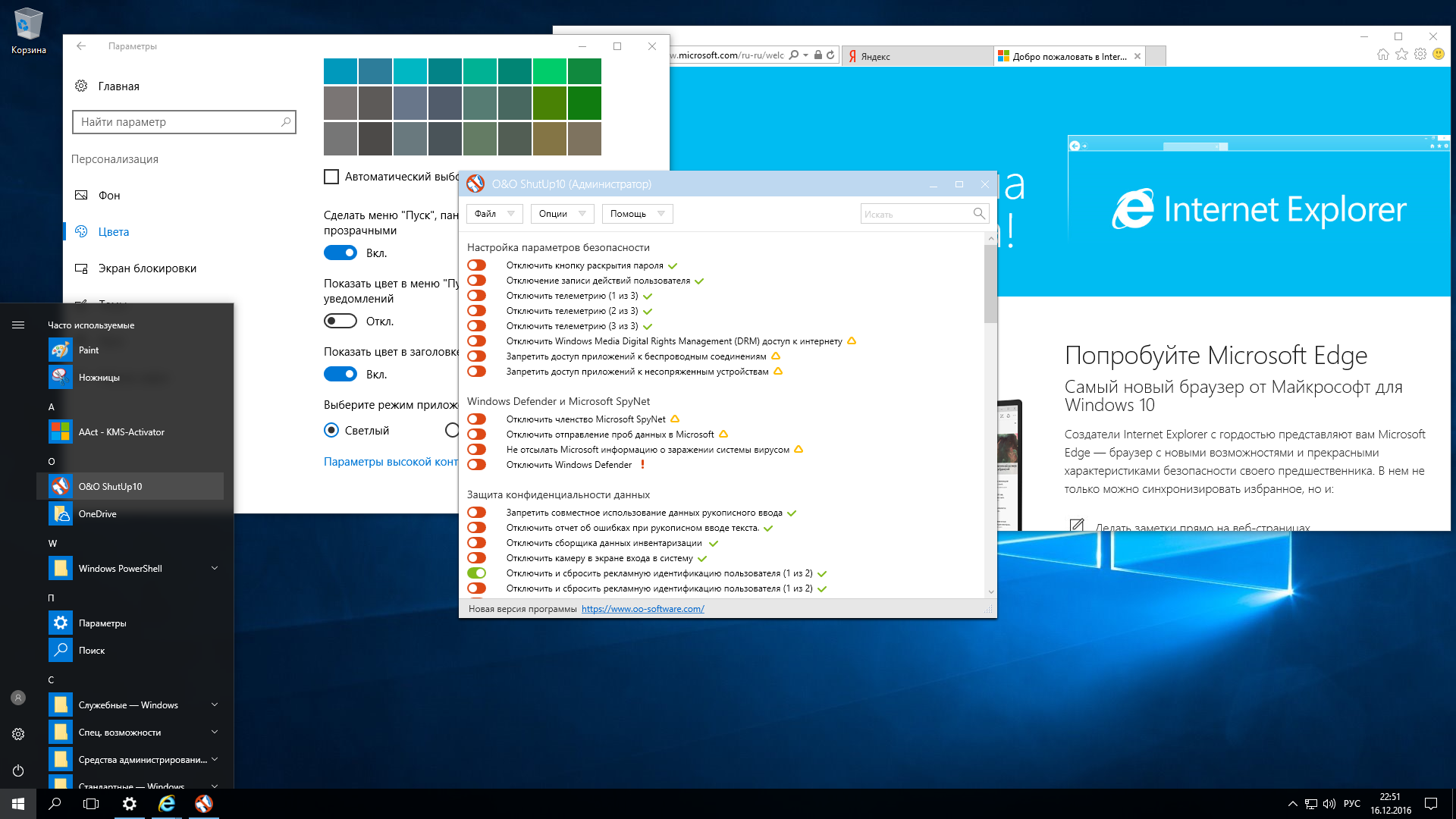Switch to Internet Explorer taskbar icon
1456x819 pixels.
pos(167,804)
